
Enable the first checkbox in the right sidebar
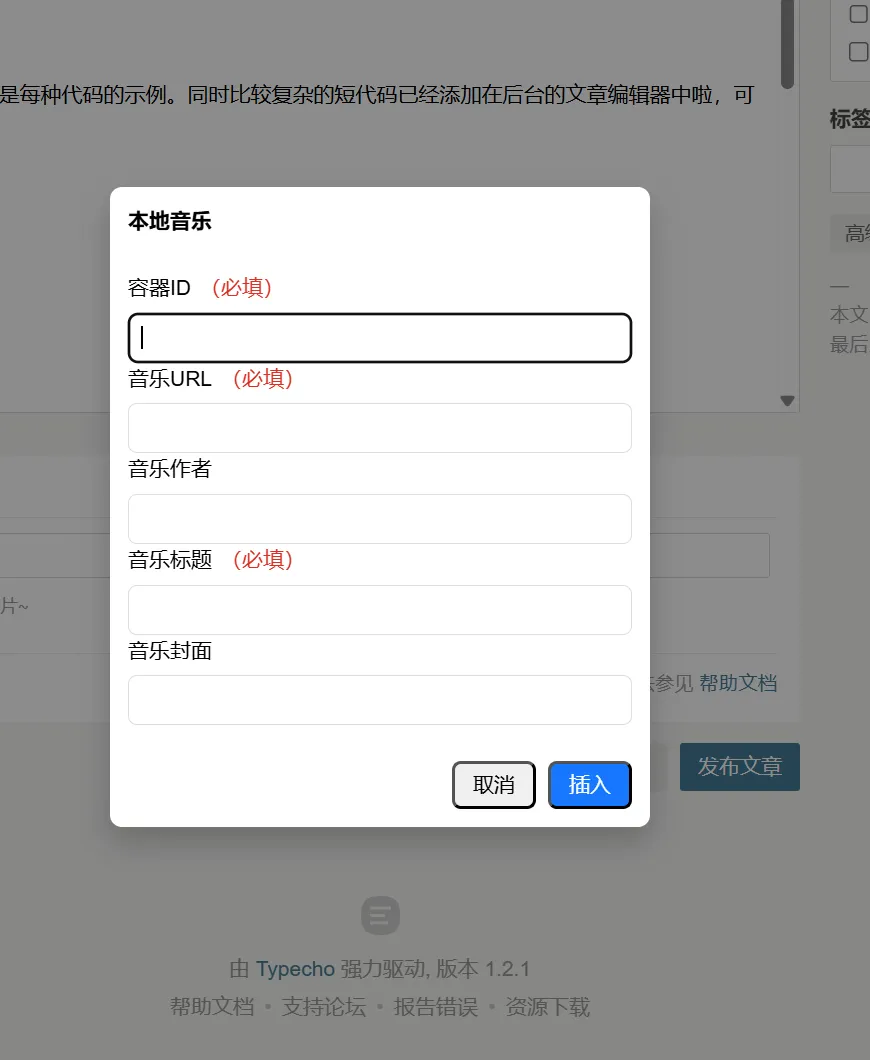(856, 14)
